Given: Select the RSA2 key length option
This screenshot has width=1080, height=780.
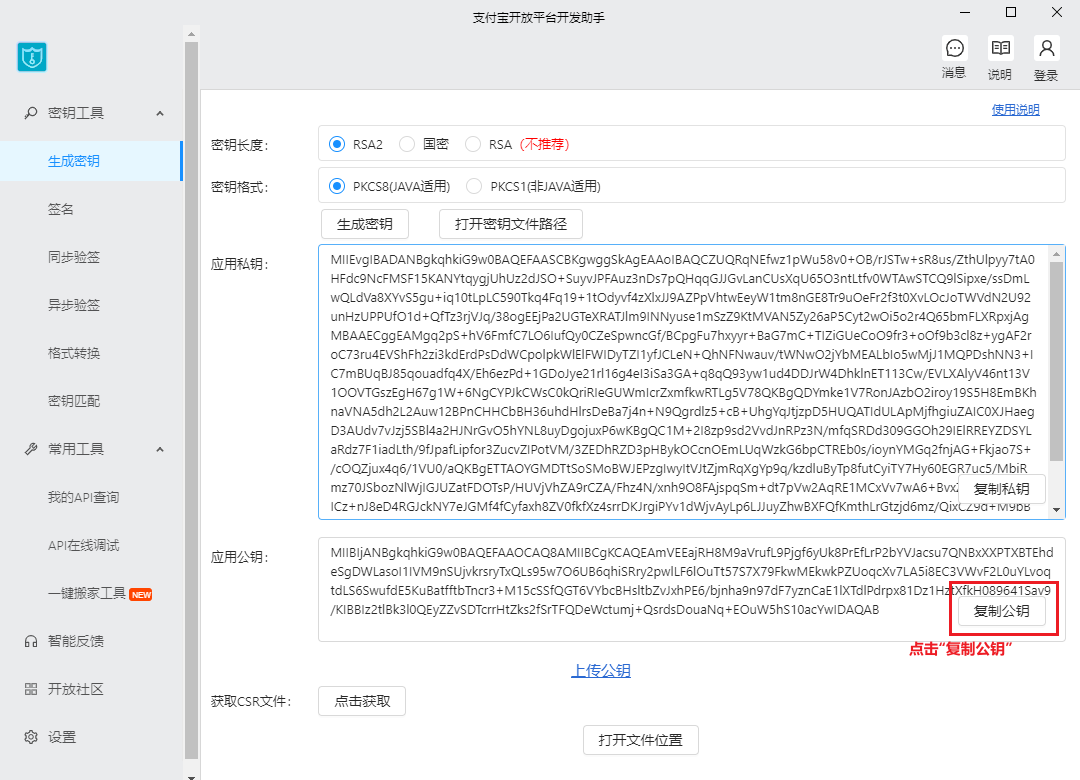Looking at the screenshot, I should click(337, 144).
